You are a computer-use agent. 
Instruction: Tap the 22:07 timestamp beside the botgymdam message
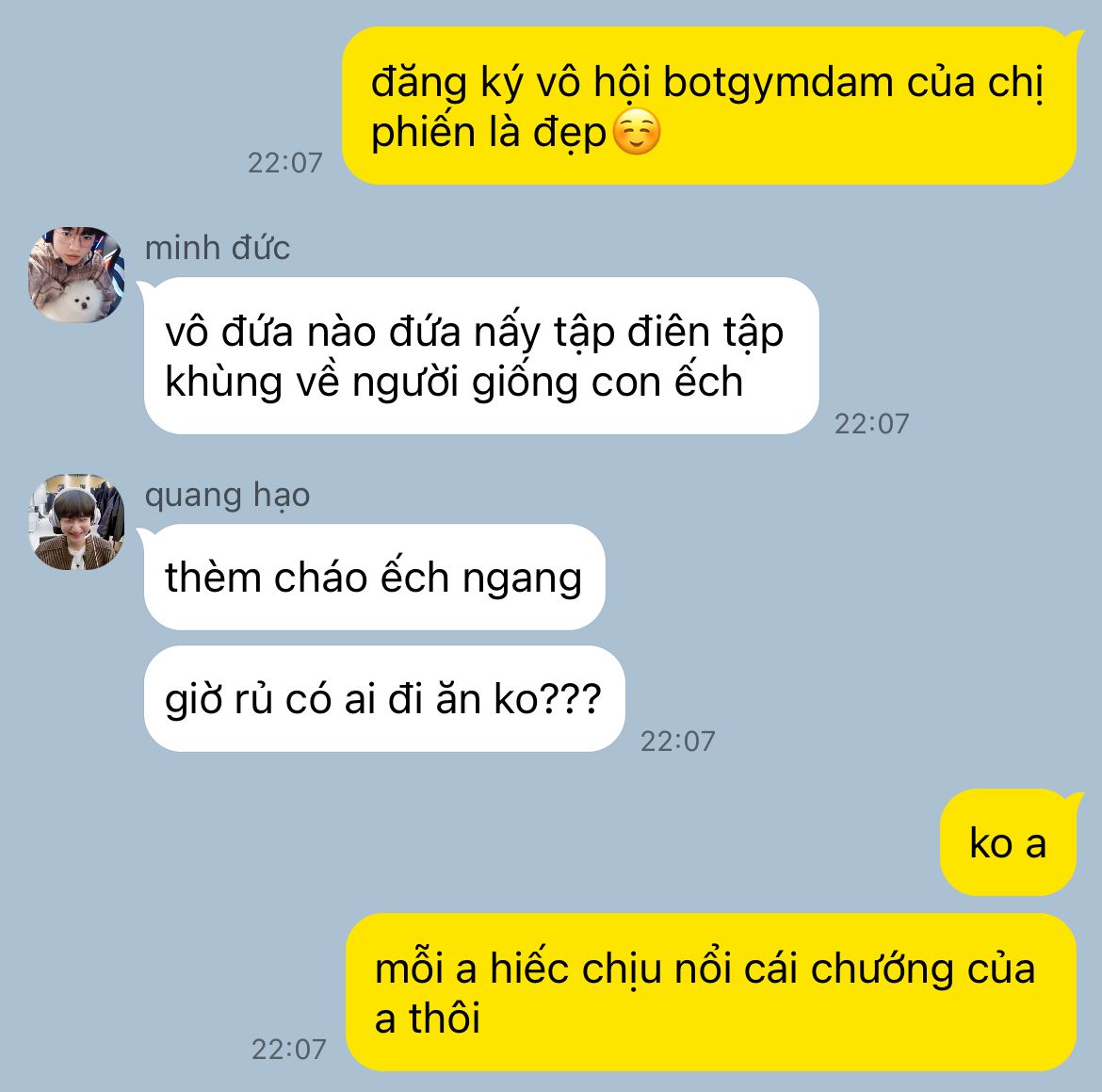tap(284, 163)
